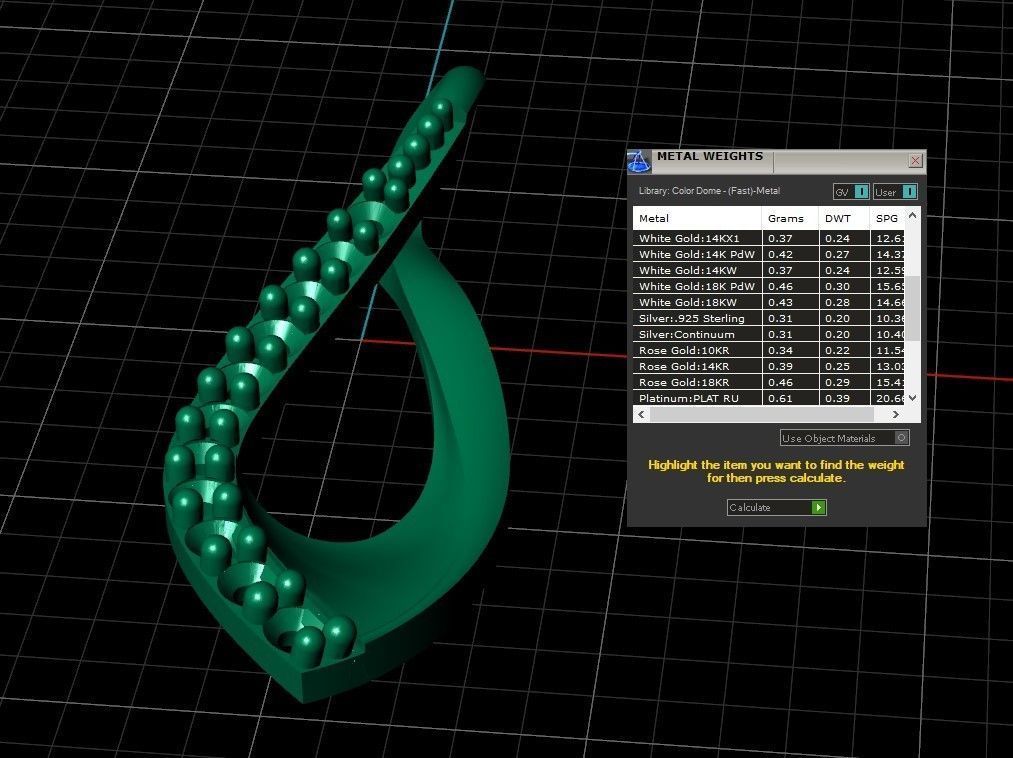Click DWT value 0.39 for Platinum

click(837, 398)
